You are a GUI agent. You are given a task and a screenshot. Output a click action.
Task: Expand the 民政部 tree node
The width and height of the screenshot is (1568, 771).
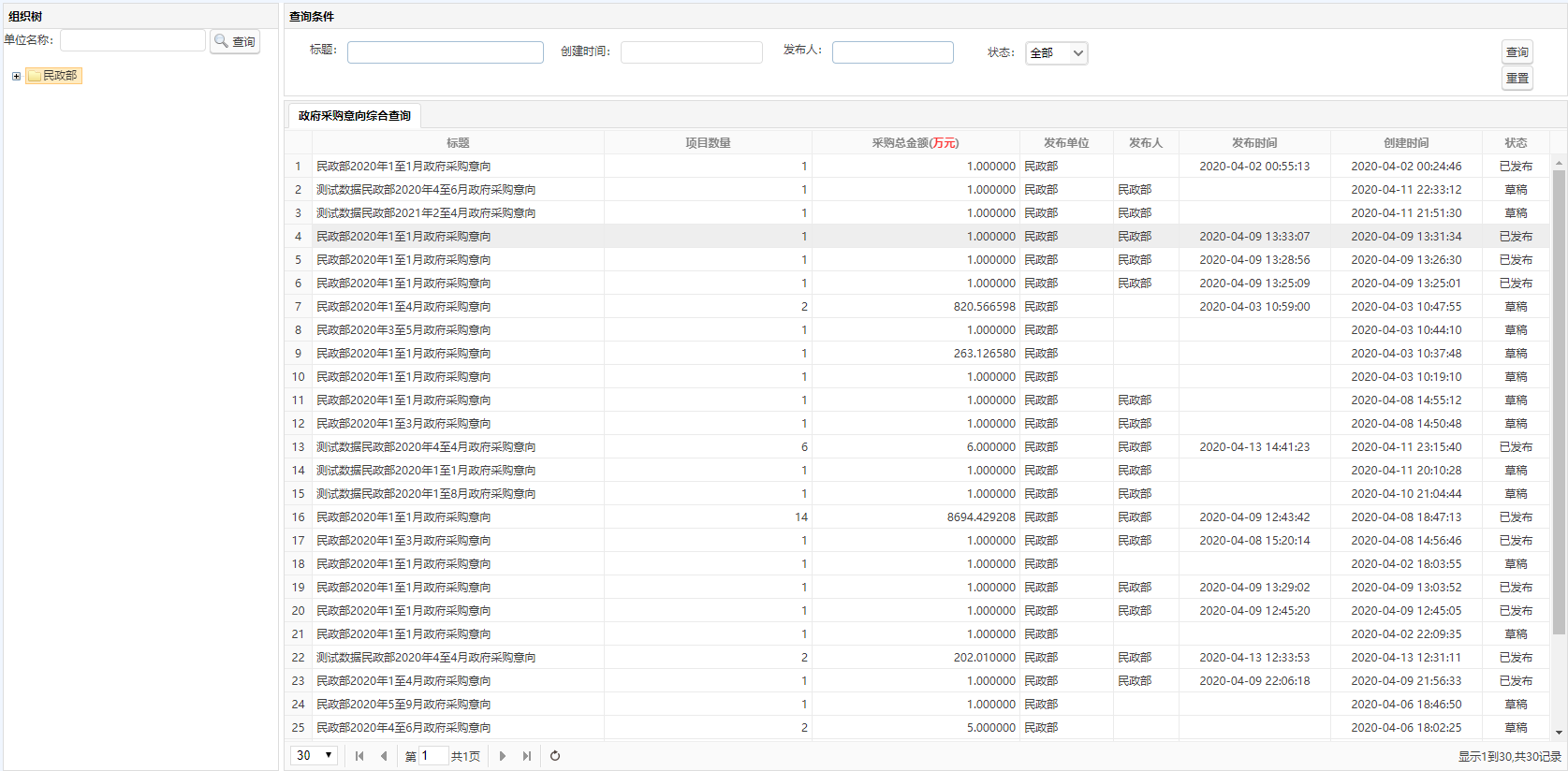pos(16,76)
